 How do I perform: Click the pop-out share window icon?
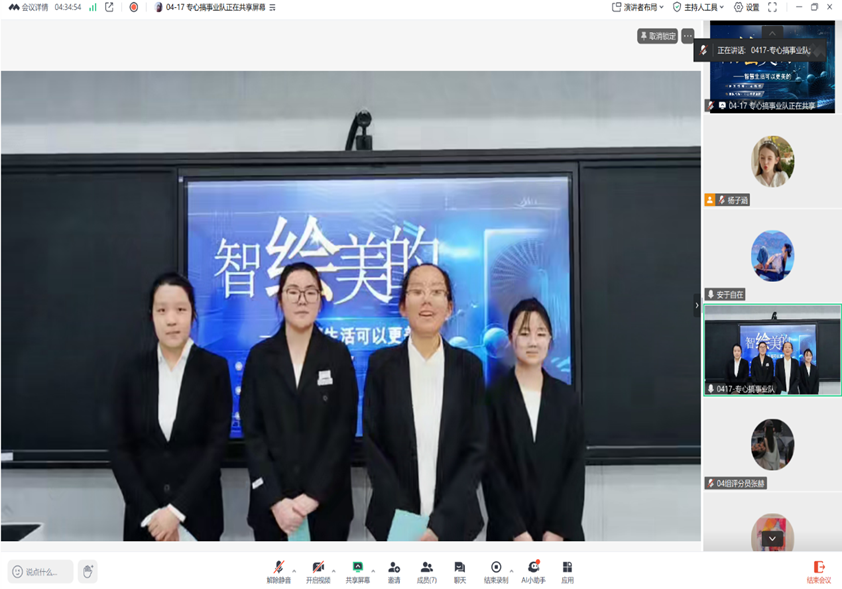point(110,7)
